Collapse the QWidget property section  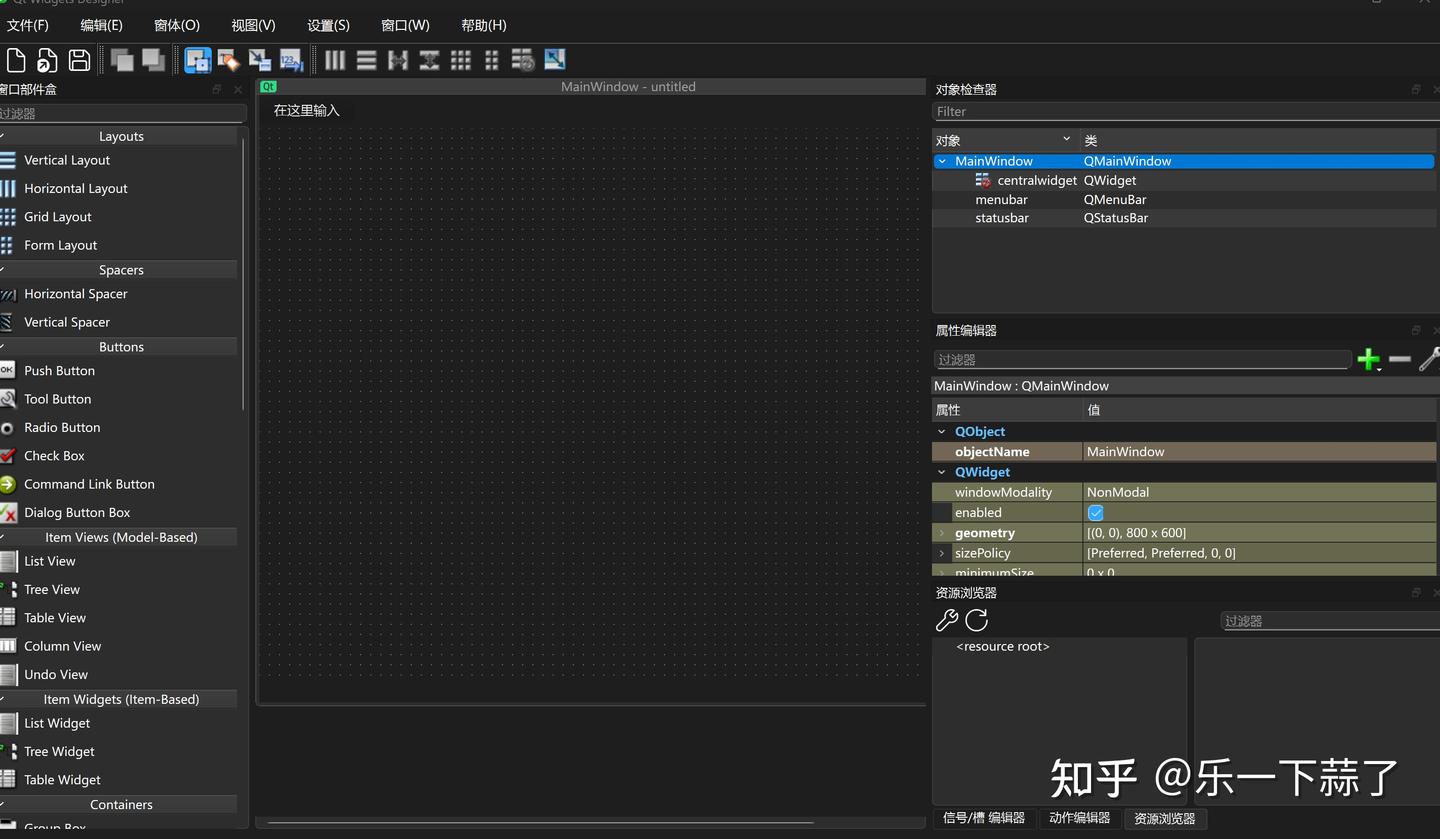(941, 472)
